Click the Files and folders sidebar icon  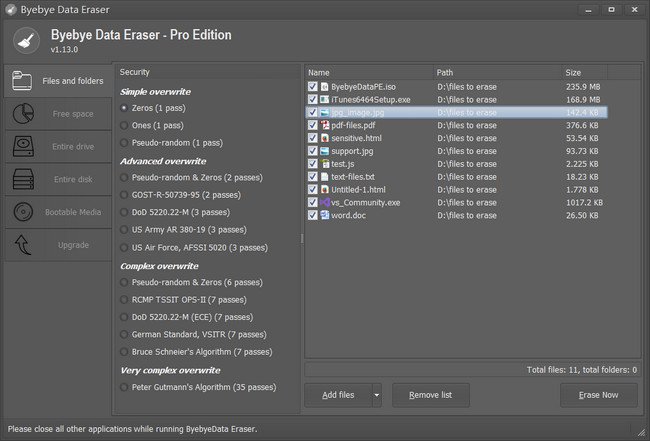pyautogui.click(x=22, y=80)
